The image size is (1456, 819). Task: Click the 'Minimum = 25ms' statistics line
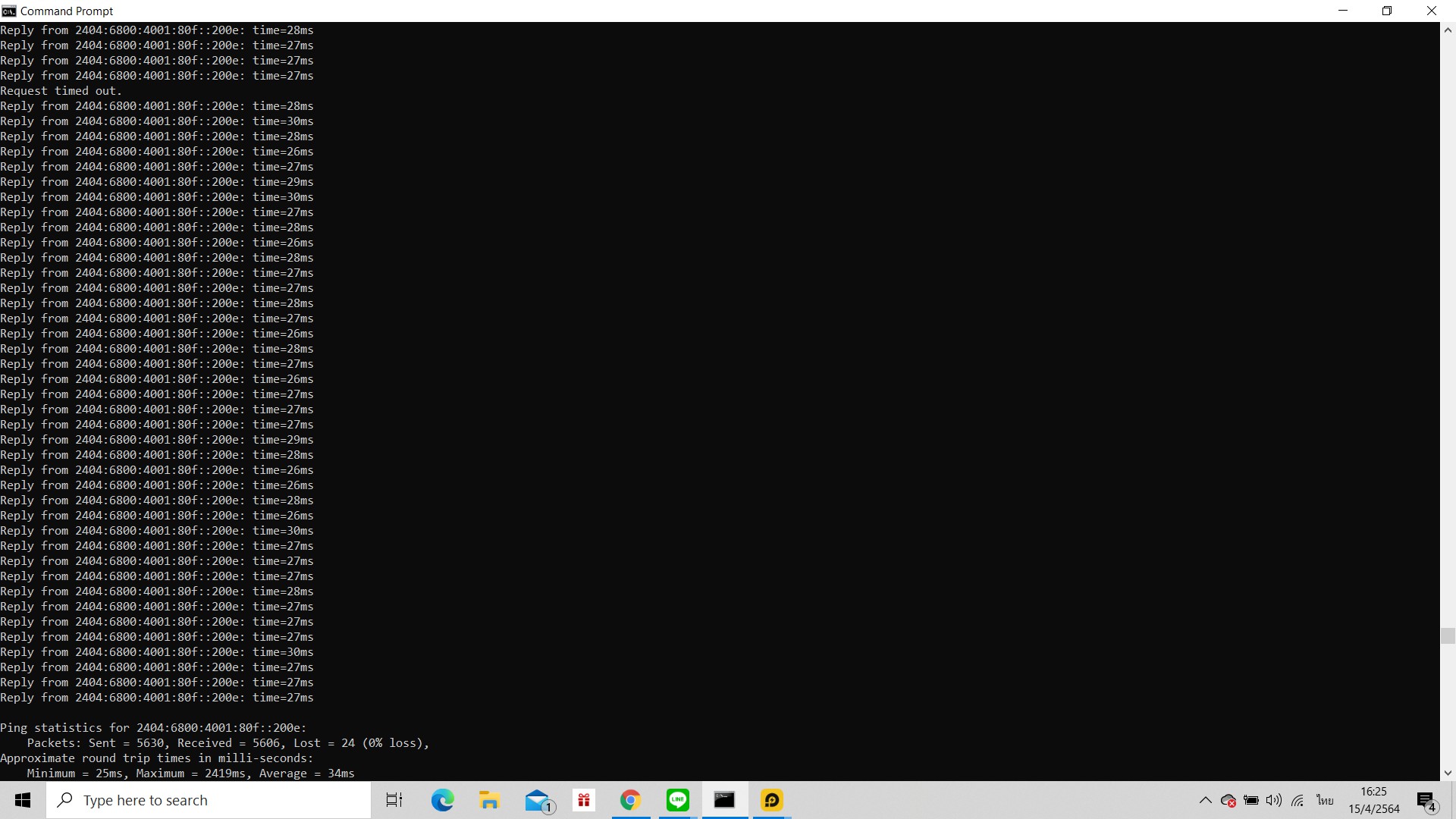click(x=190, y=773)
